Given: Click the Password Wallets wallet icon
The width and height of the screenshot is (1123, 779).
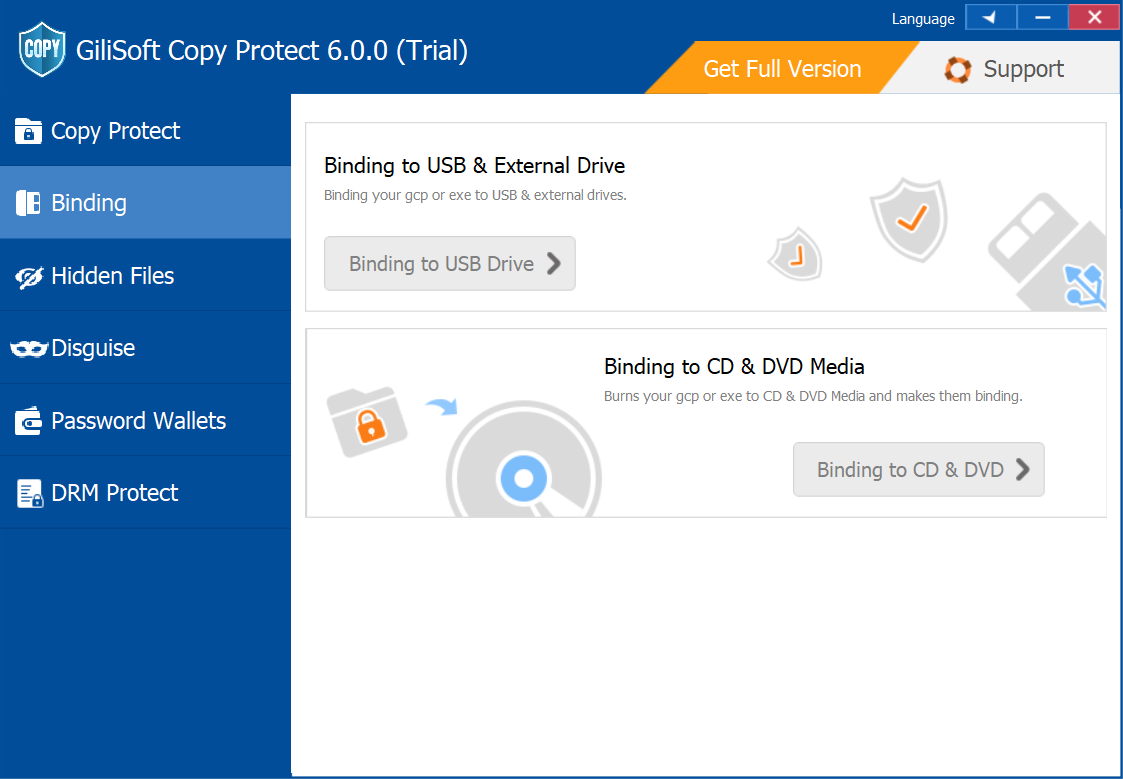Looking at the screenshot, I should point(28,421).
